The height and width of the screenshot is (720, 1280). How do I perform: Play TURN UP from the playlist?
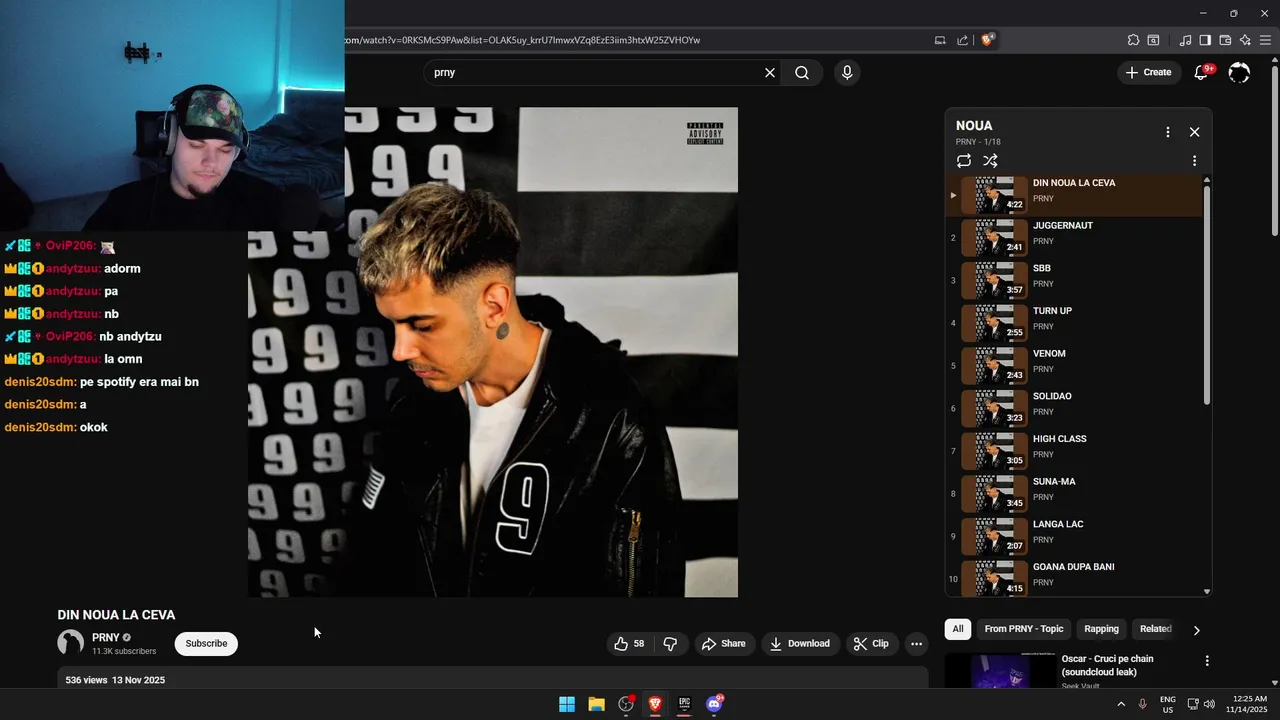1075,323
